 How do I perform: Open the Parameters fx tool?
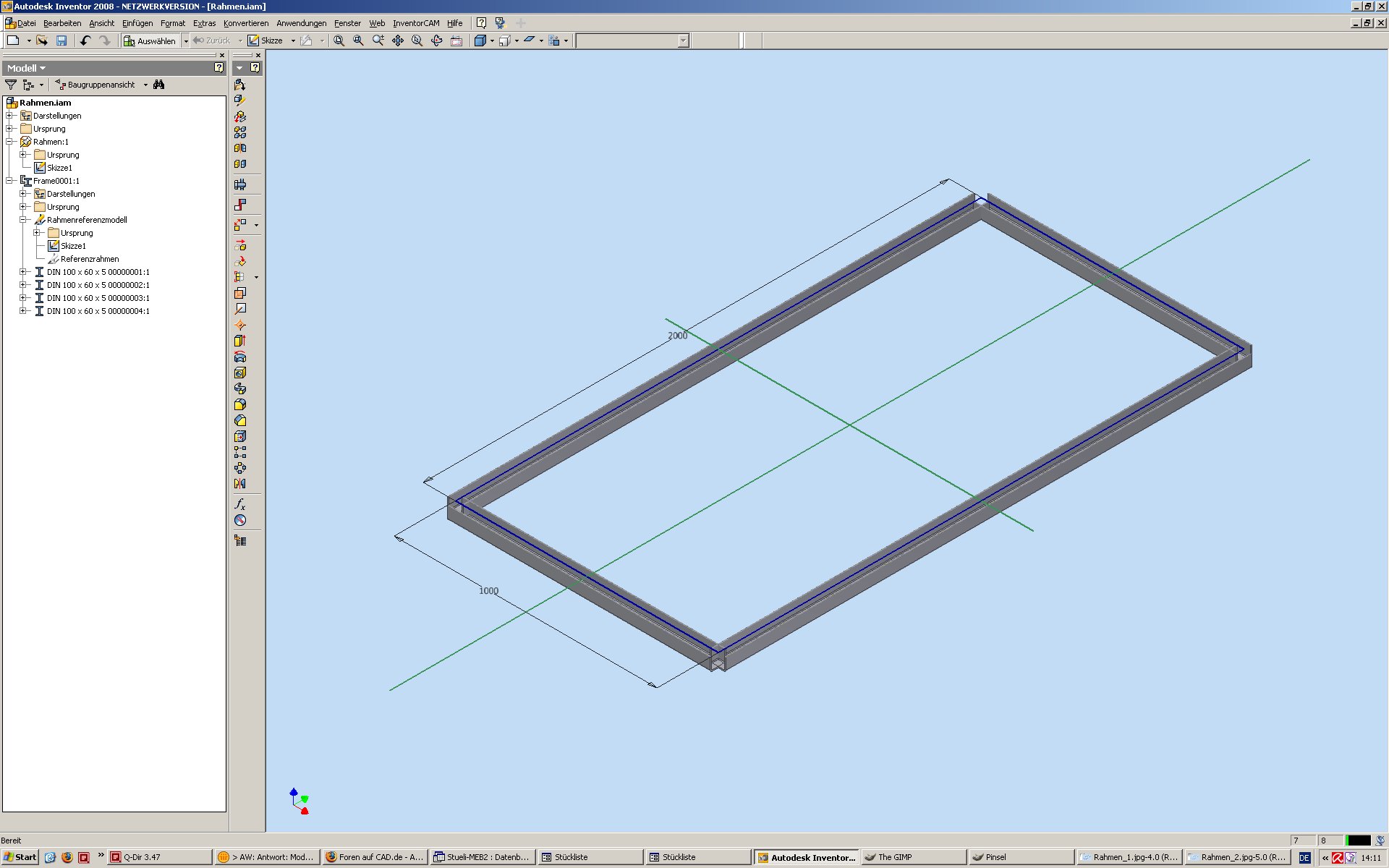(x=240, y=504)
